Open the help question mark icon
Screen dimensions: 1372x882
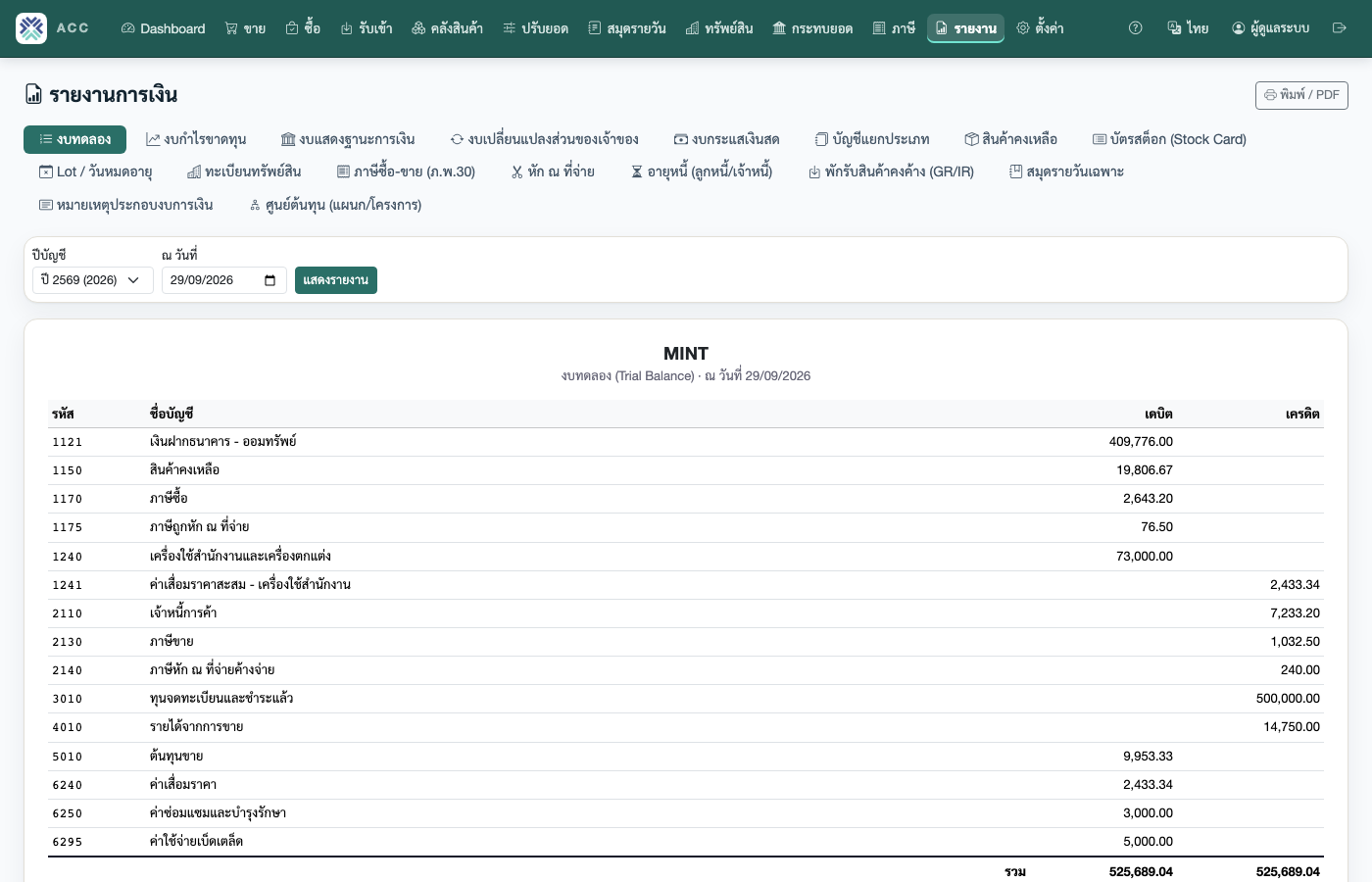tap(1136, 28)
